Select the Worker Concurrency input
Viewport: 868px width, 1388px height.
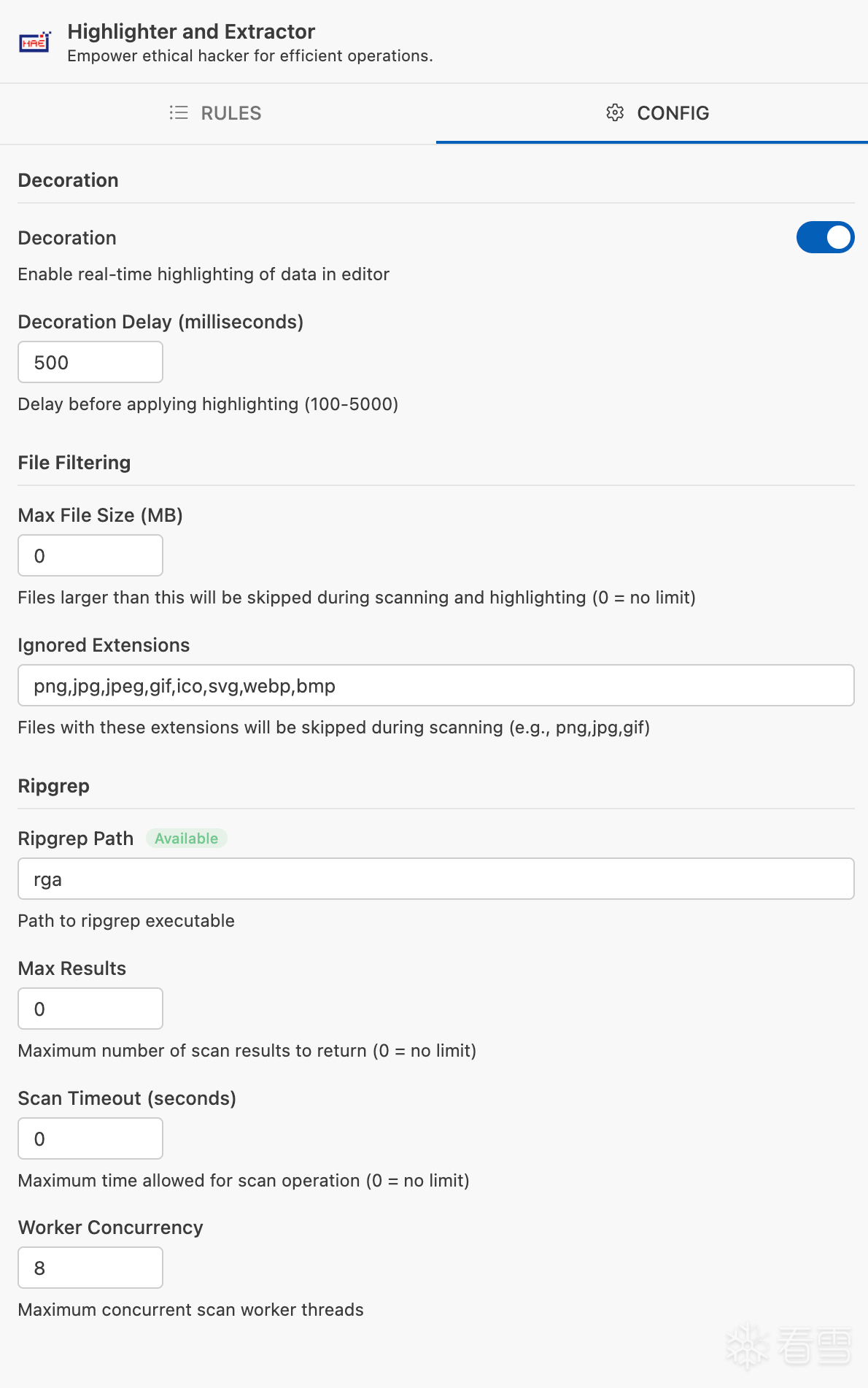point(90,1268)
